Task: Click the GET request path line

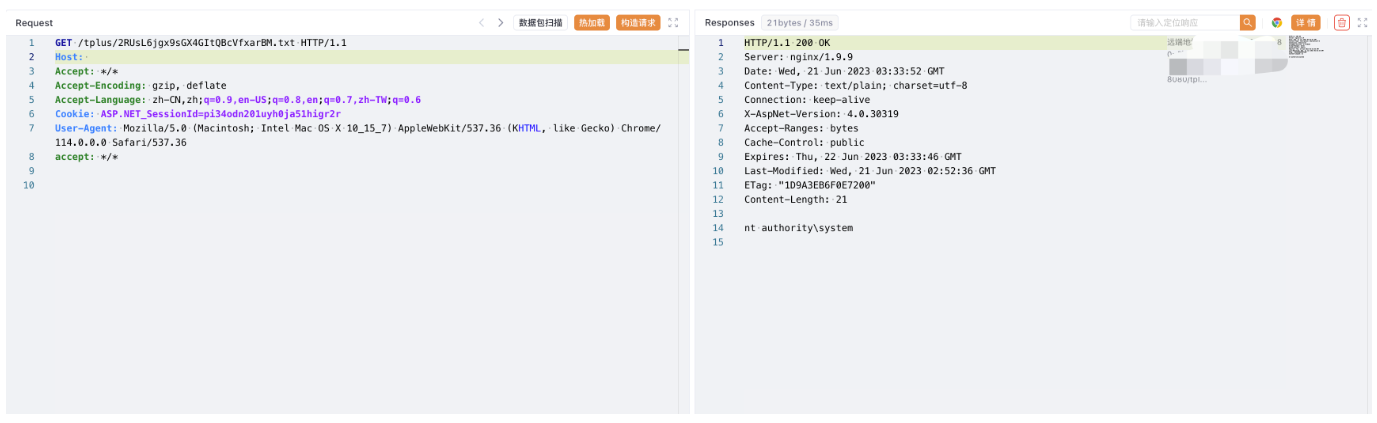Action: (x=200, y=43)
